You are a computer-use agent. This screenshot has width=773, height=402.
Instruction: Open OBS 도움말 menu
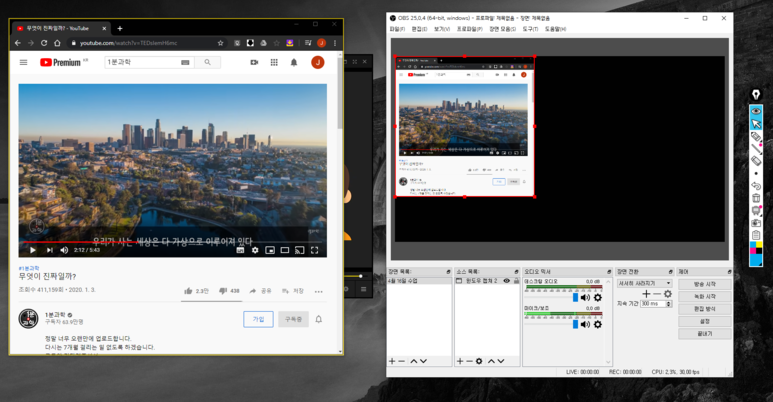(556, 29)
